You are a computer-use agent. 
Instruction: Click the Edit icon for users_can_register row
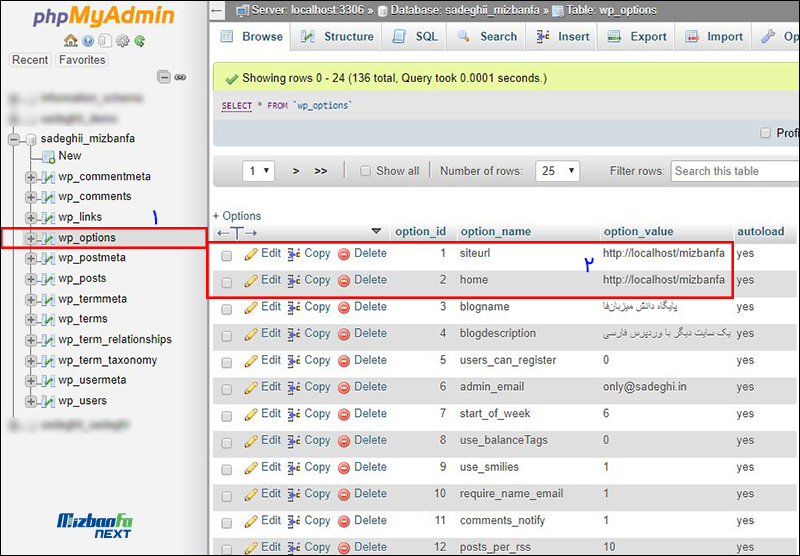[x=251, y=361]
